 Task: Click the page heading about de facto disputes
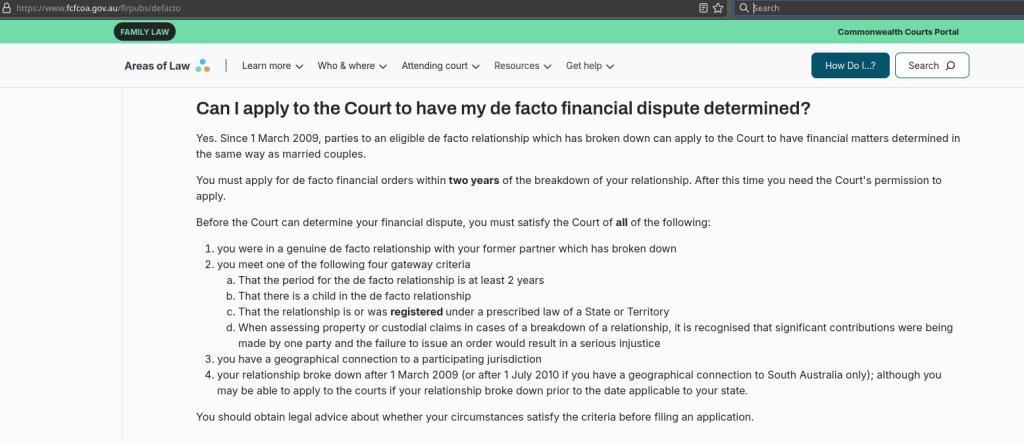503,108
